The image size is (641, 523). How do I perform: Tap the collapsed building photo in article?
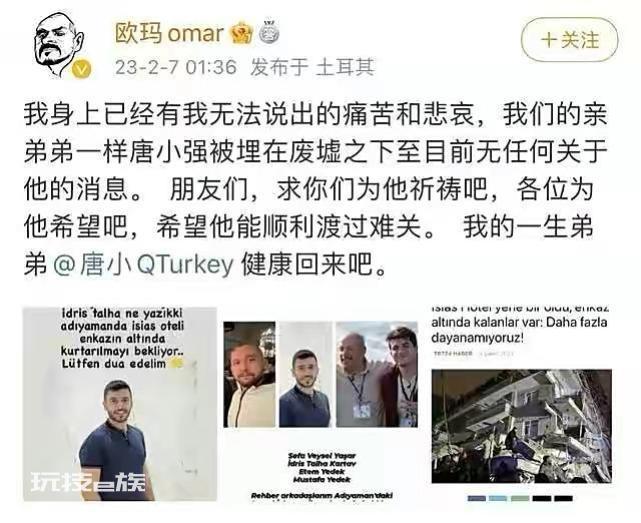pos(522,426)
